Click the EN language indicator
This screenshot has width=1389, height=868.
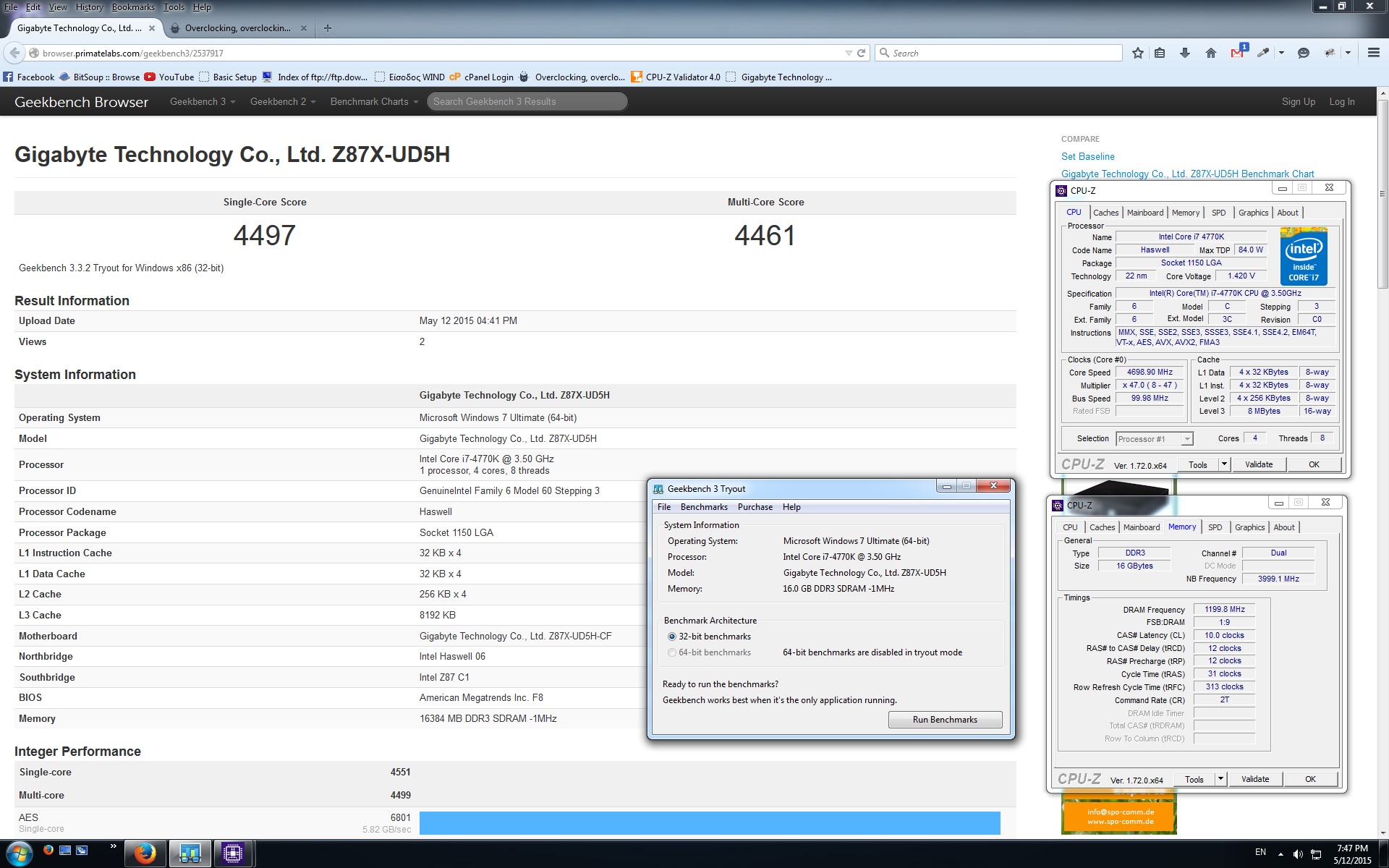(1260, 852)
